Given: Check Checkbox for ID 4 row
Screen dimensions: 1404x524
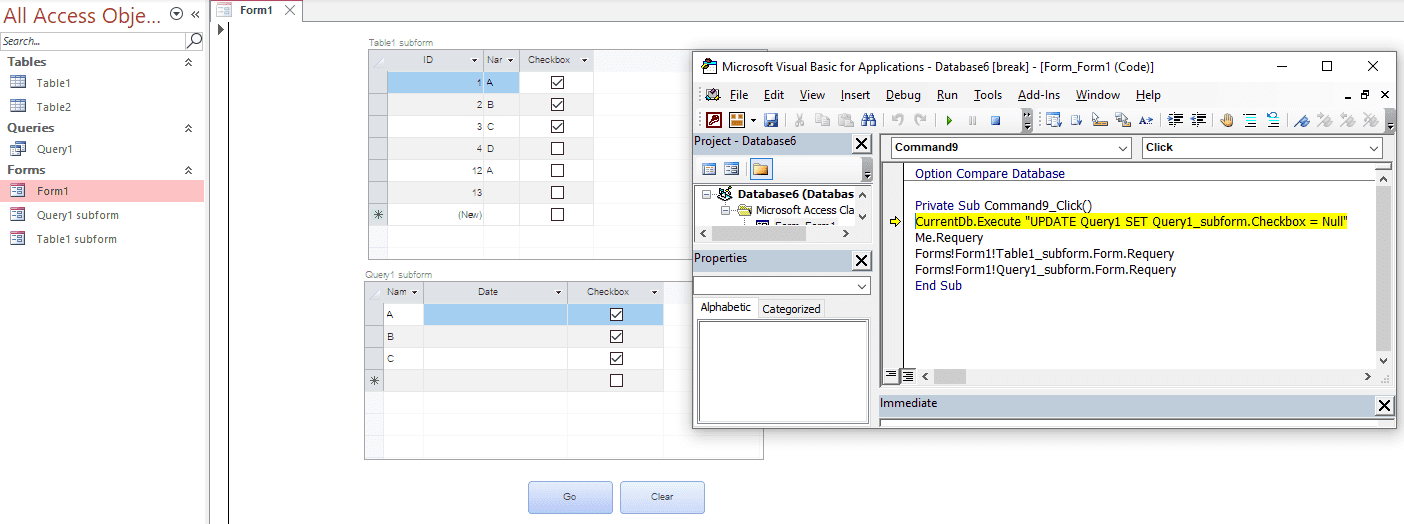Looking at the screenshot, I should [x=557, y=148].
